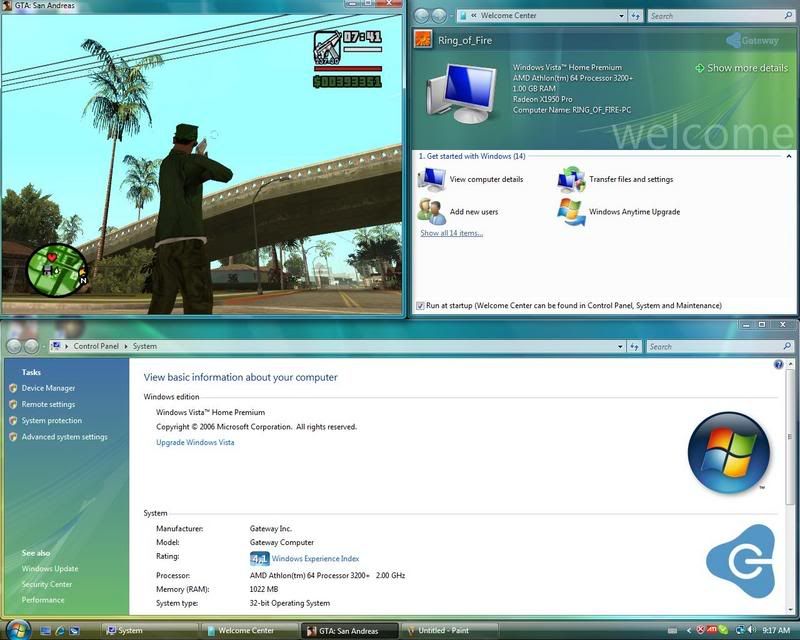800x640 pixels.
Task: Click the 07:41 game clock in GTA
Action: point(362,37)
